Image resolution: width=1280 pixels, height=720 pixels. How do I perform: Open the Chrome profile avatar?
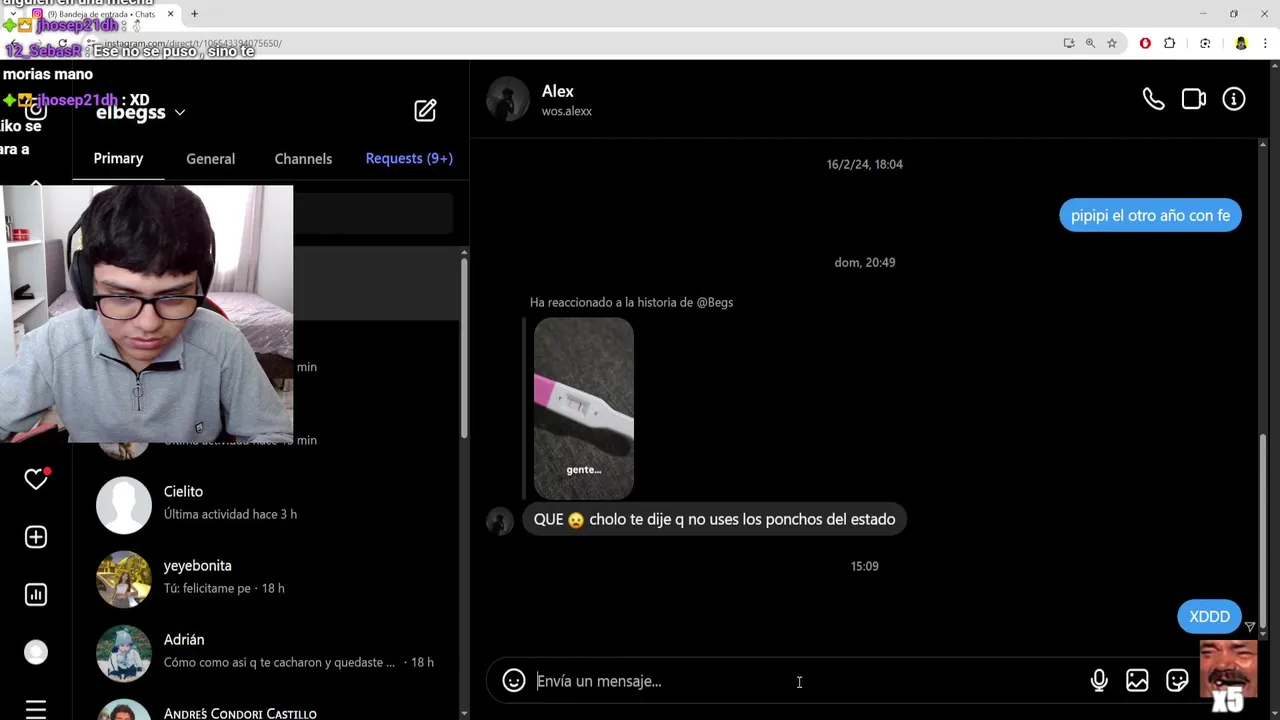[1241, 43]
